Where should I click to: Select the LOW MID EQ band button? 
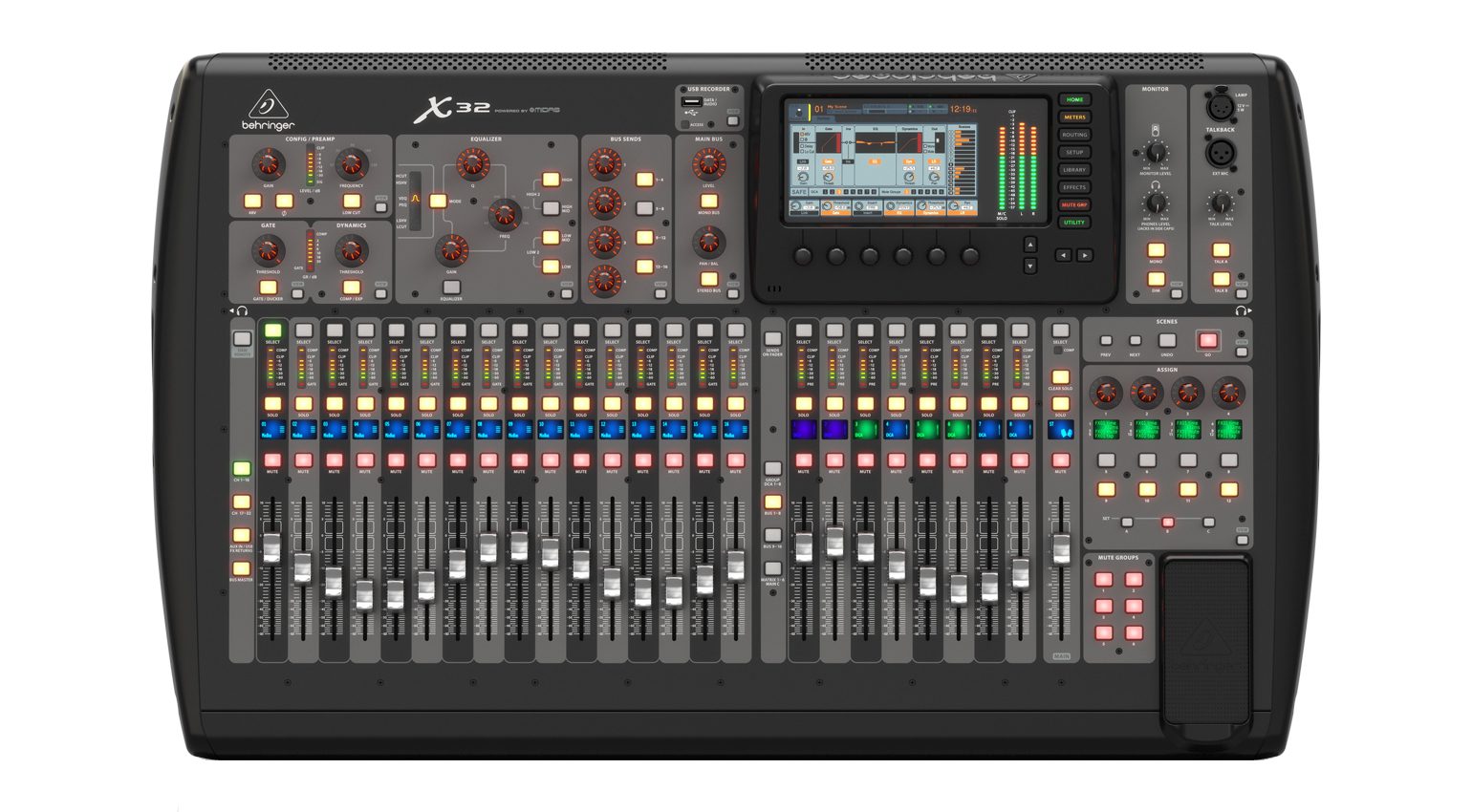coord(552,238)
